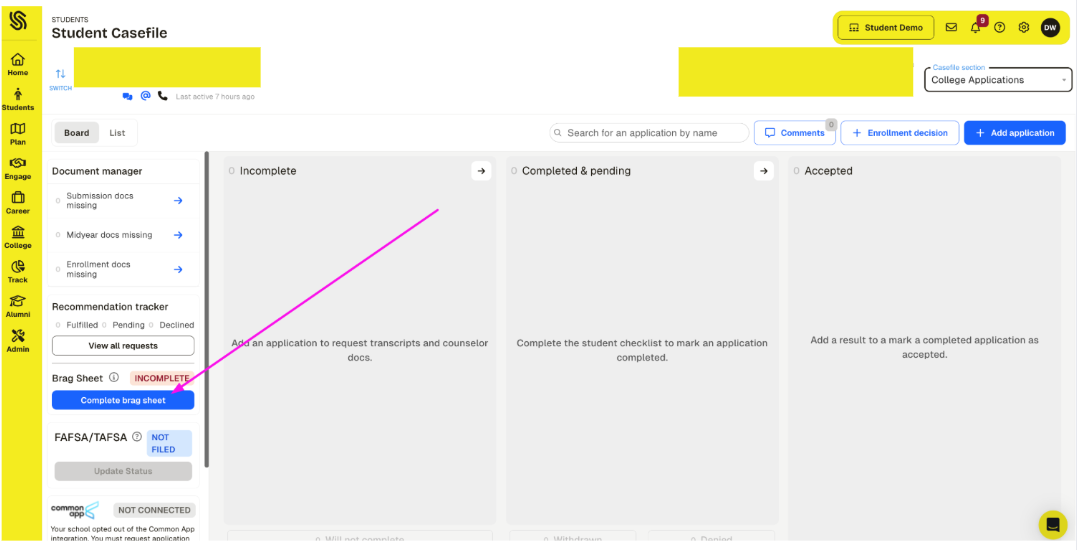Collapse the Completed & pending column arrow
Screen dimensions: 1077x550
coord(764,171)
